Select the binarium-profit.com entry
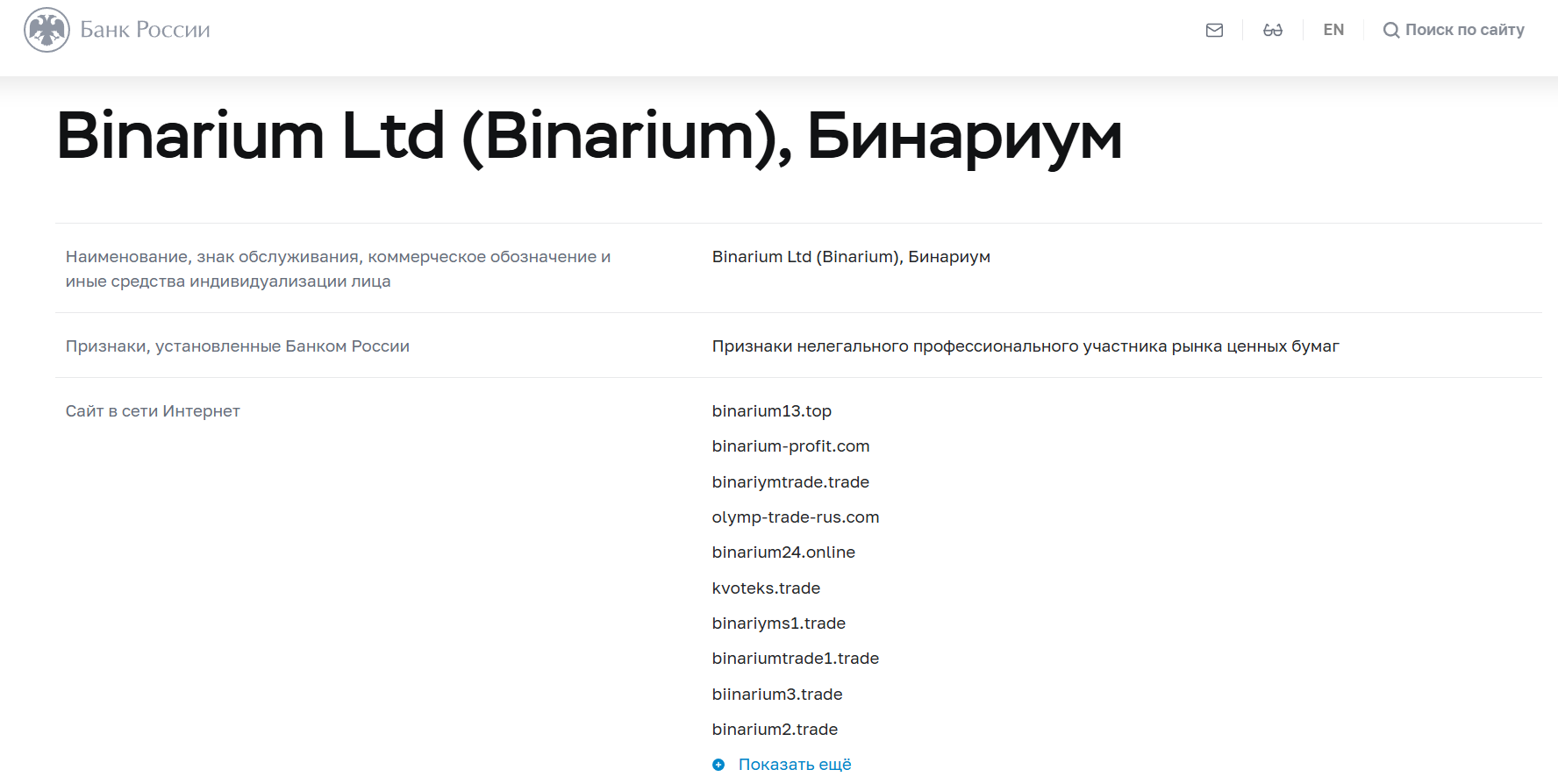The image size is (1558, 784). [x=790, y=446]
